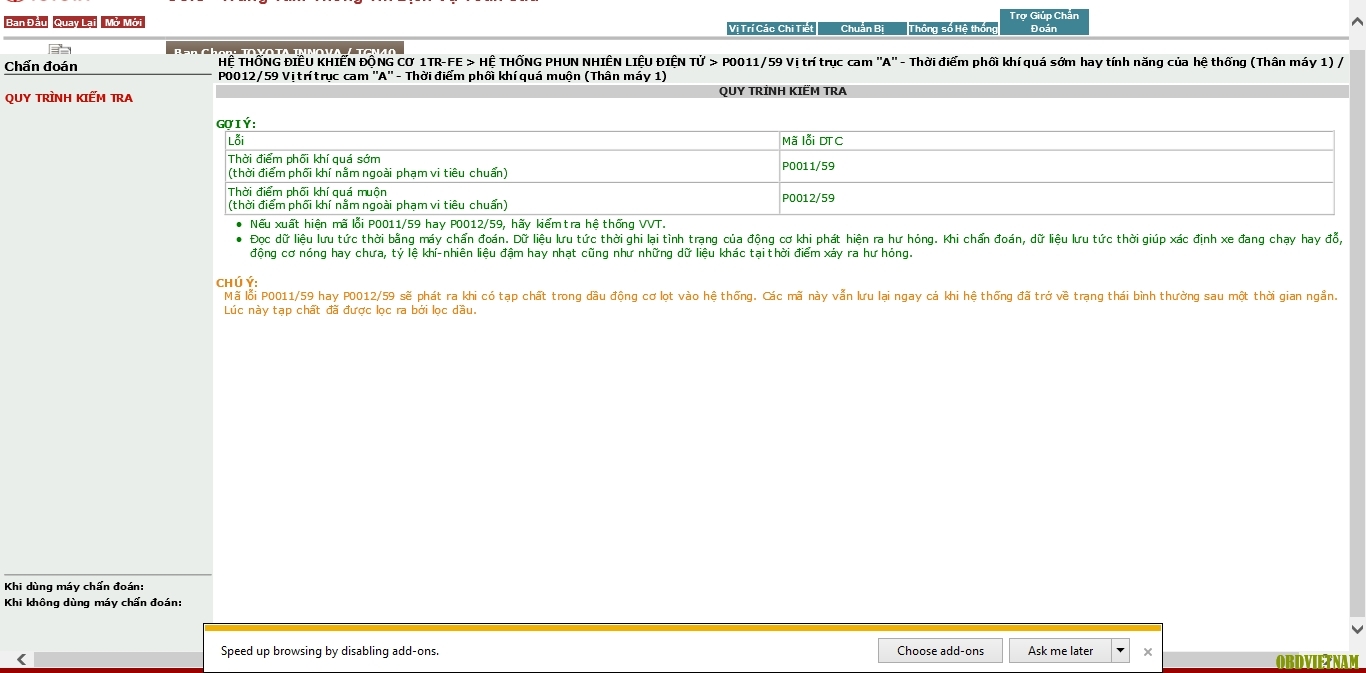
Task: Close the add-ons notification bar
Action: pyautogui.click(x=1148, y=651)
